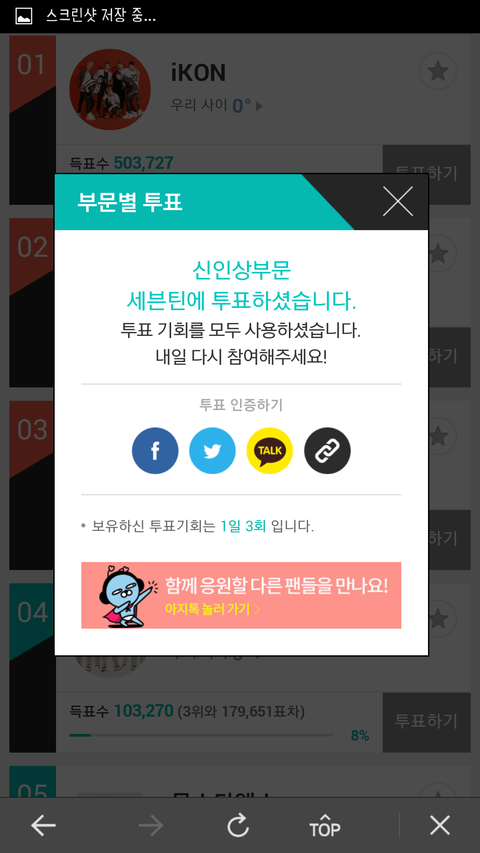The width and height of the screenshot is (480, 853).
Task: Jump to page TOP
Action: click(x=324, y=826)
